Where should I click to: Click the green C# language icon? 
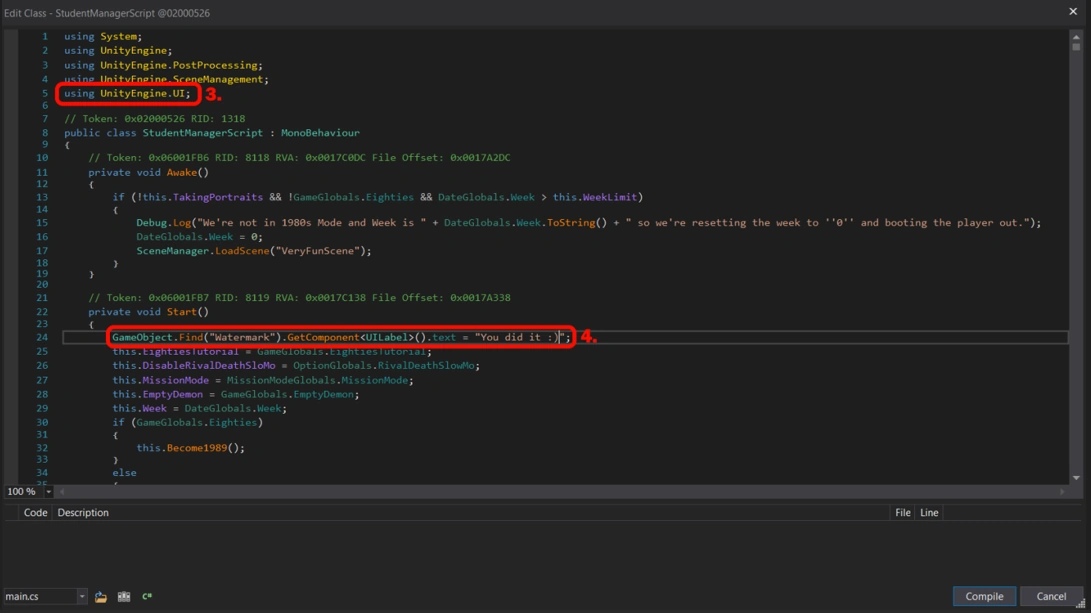[x=147, y=596]
